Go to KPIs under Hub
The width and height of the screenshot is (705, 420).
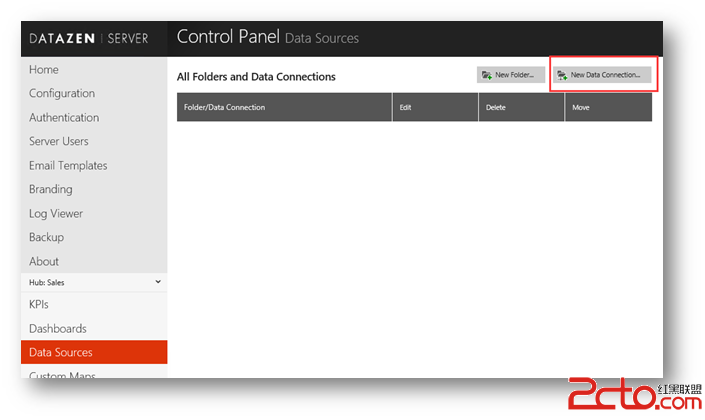point(39,304)
